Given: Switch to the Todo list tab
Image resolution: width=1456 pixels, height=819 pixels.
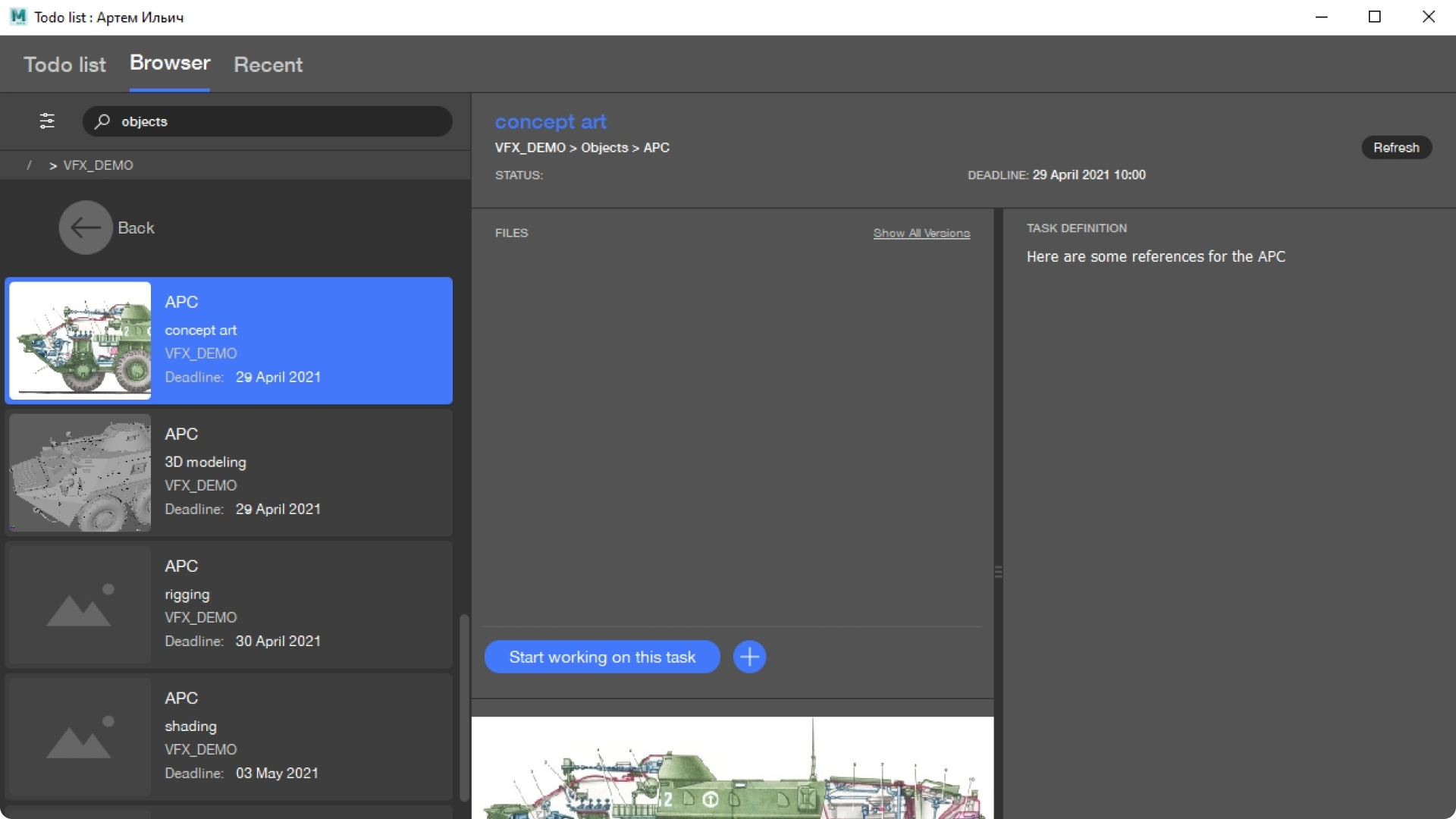Looking at the screenshot, I should [65, 64].
